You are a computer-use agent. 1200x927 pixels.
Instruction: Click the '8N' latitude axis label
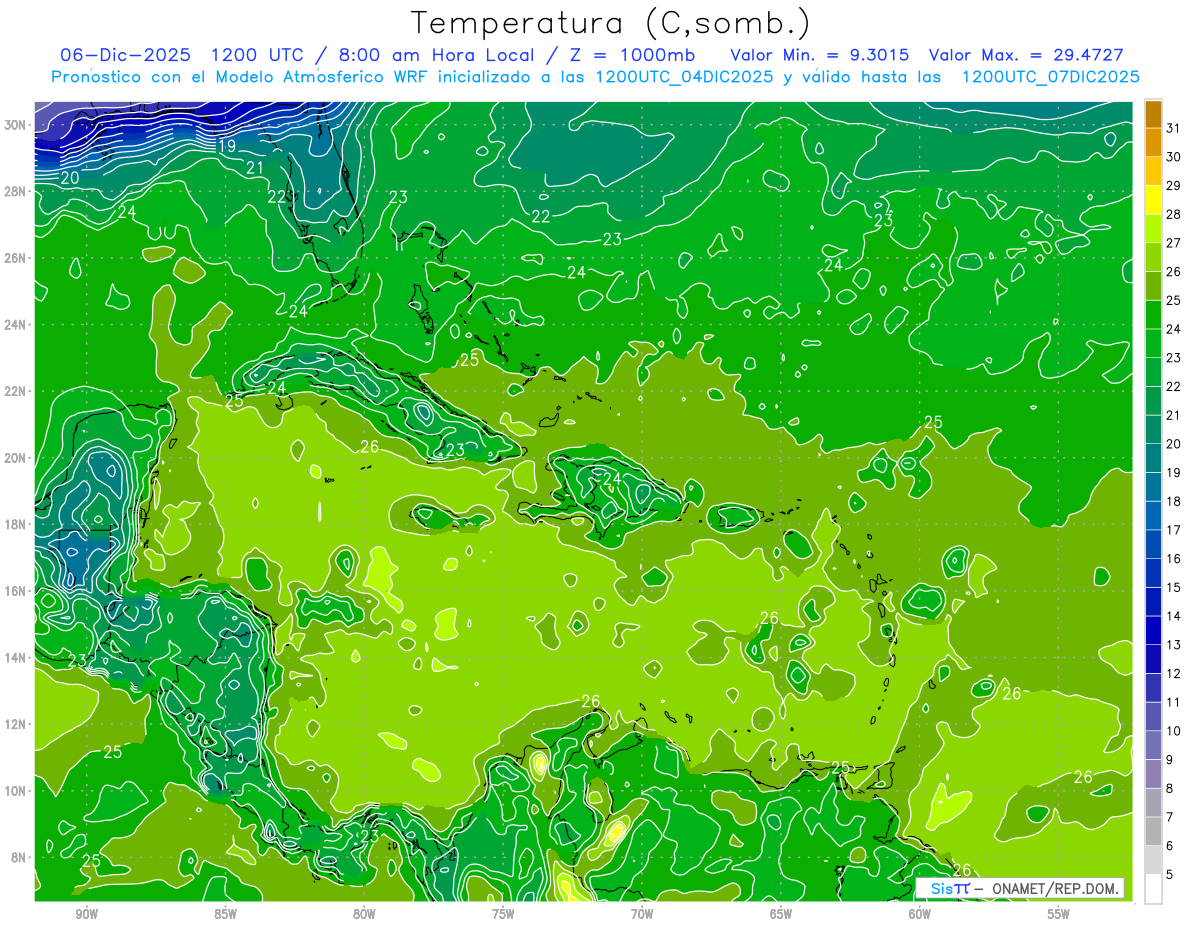pyautogui.click(x=20, y=858)
